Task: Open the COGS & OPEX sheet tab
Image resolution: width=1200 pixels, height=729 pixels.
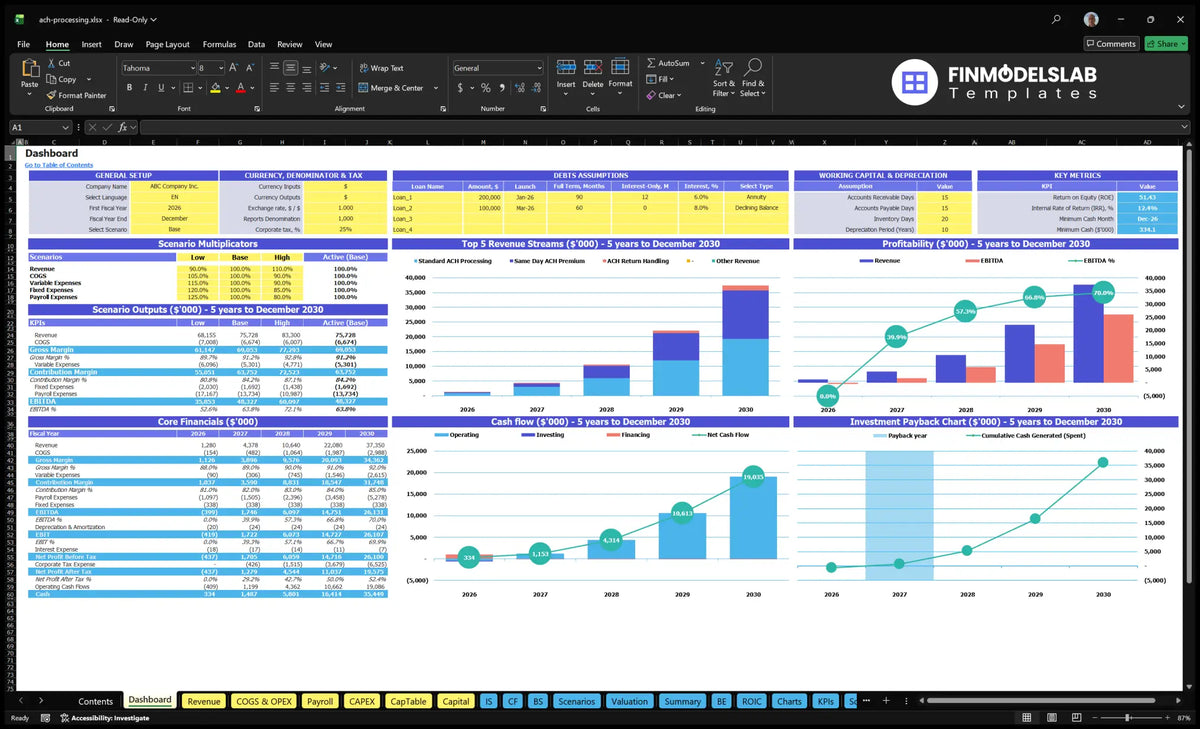Action: coord(263,701)
